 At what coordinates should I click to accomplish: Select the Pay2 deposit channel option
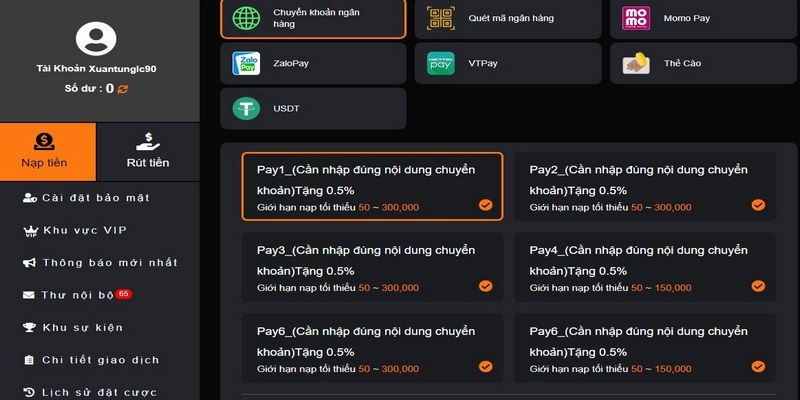pyautogui.click(x=645, y=187)
